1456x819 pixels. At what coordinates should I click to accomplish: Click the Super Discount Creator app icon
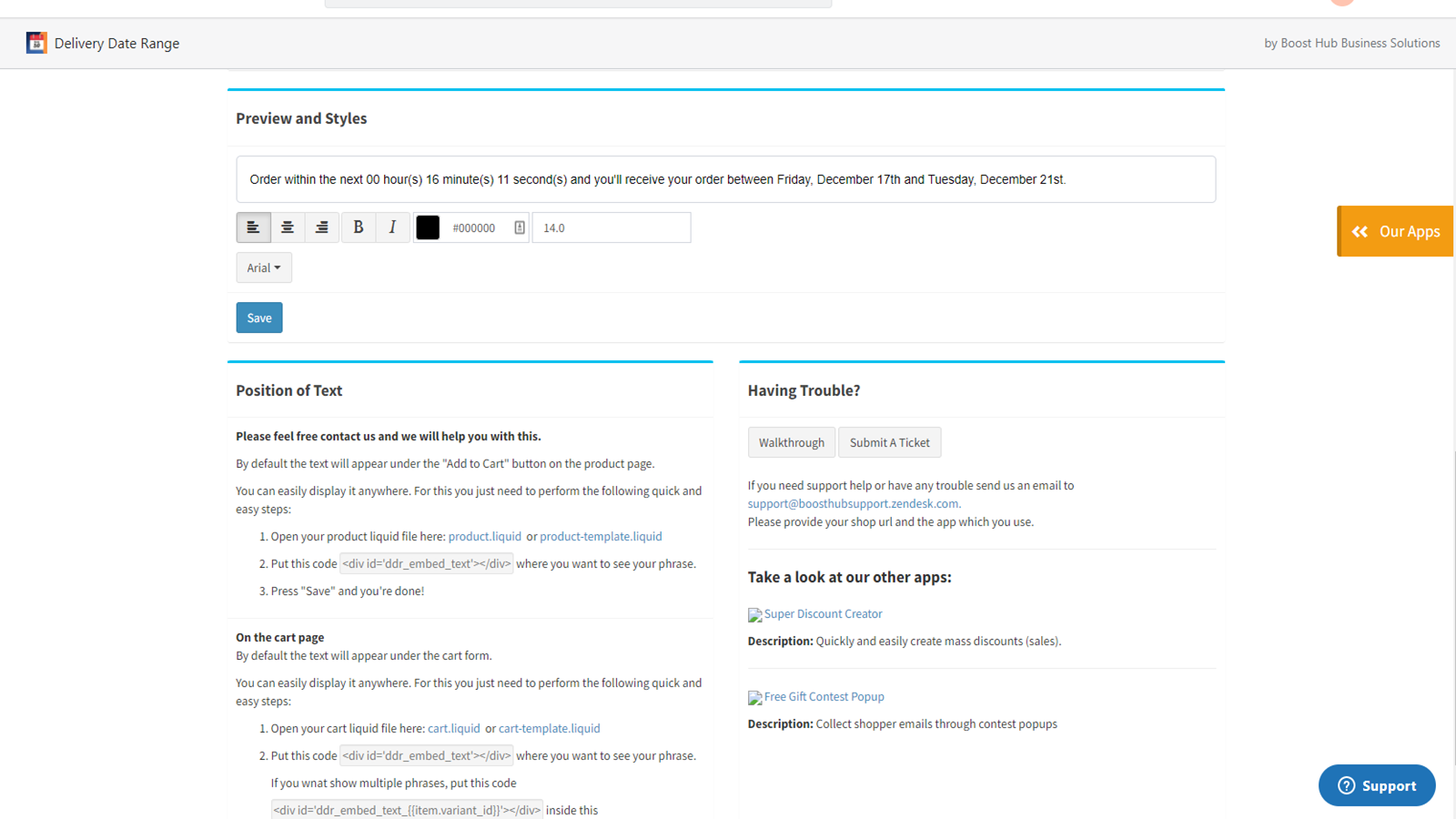(x=754, y=615)
